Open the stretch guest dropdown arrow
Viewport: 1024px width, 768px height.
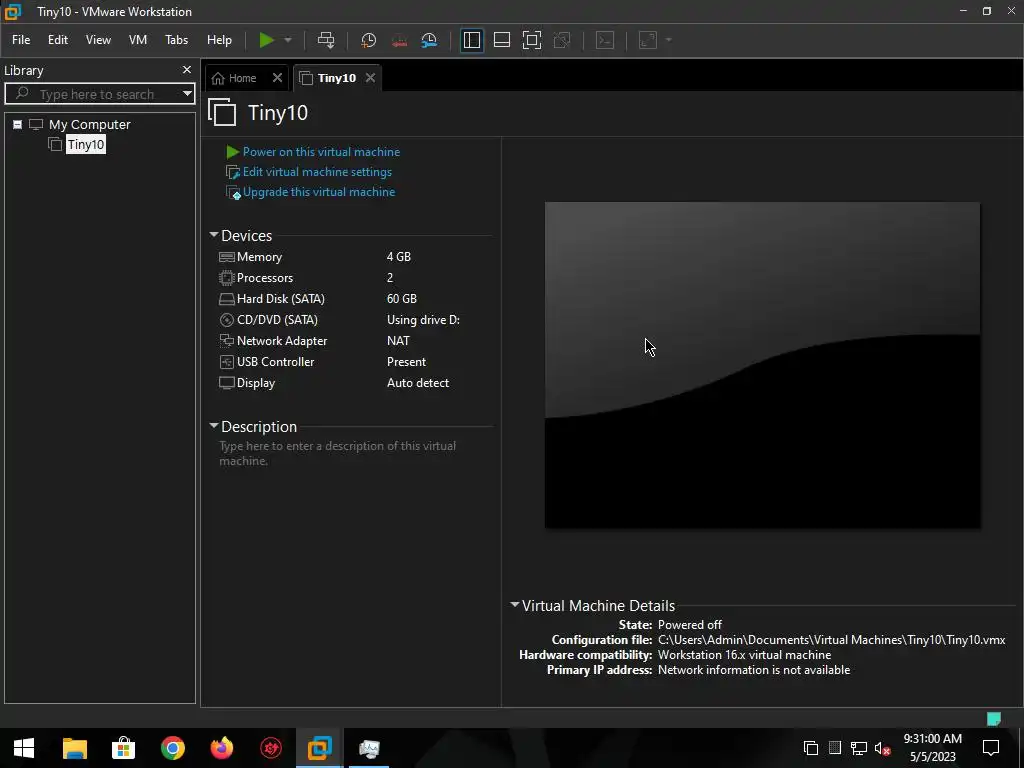click(x=668, y=40)
